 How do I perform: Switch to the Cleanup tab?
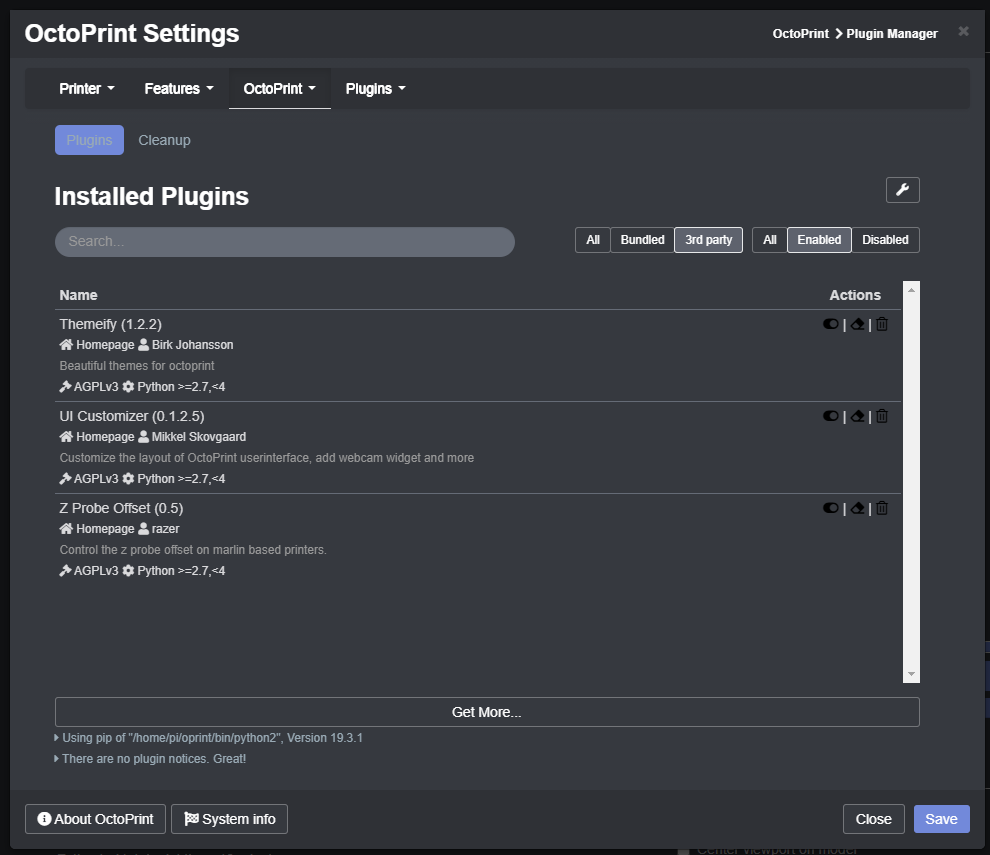click(x=164, y=139)
